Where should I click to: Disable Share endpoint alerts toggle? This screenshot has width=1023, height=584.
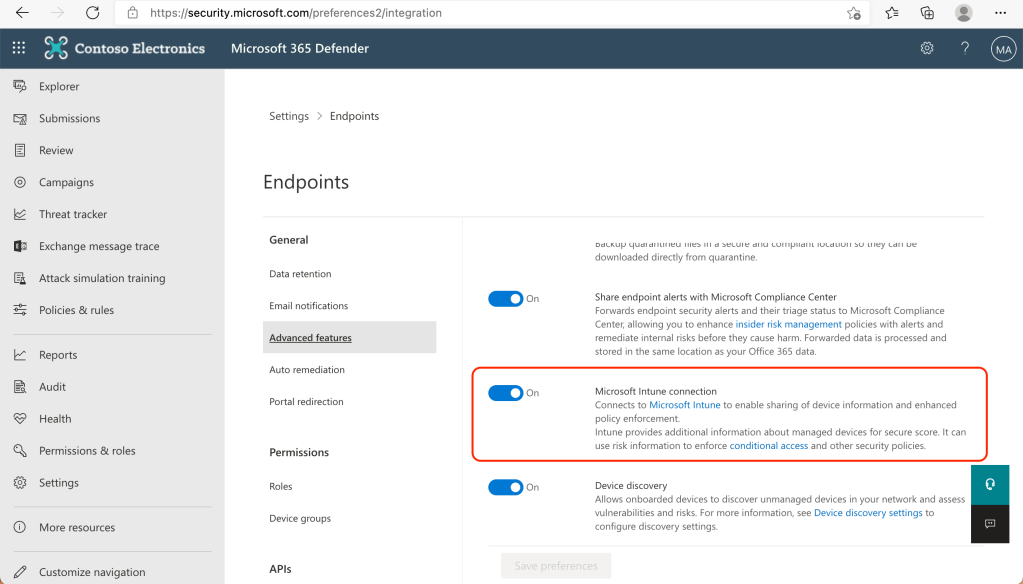click(x=506, y=299)
